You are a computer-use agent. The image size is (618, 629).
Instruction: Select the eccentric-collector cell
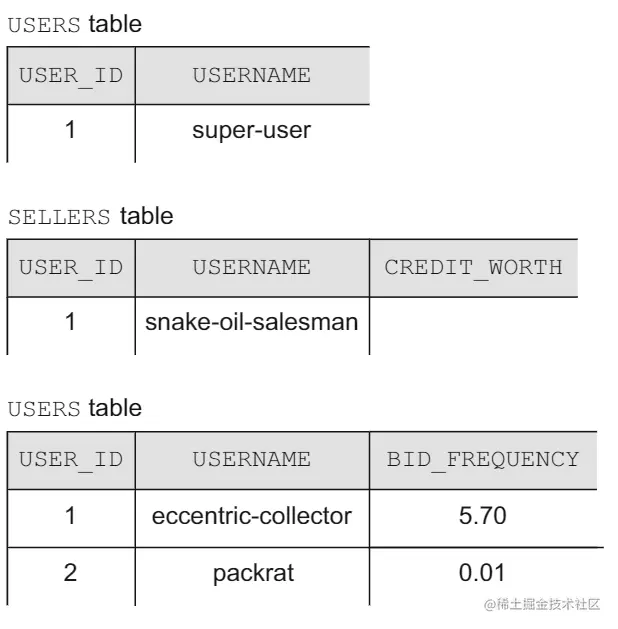coord(252,518)
